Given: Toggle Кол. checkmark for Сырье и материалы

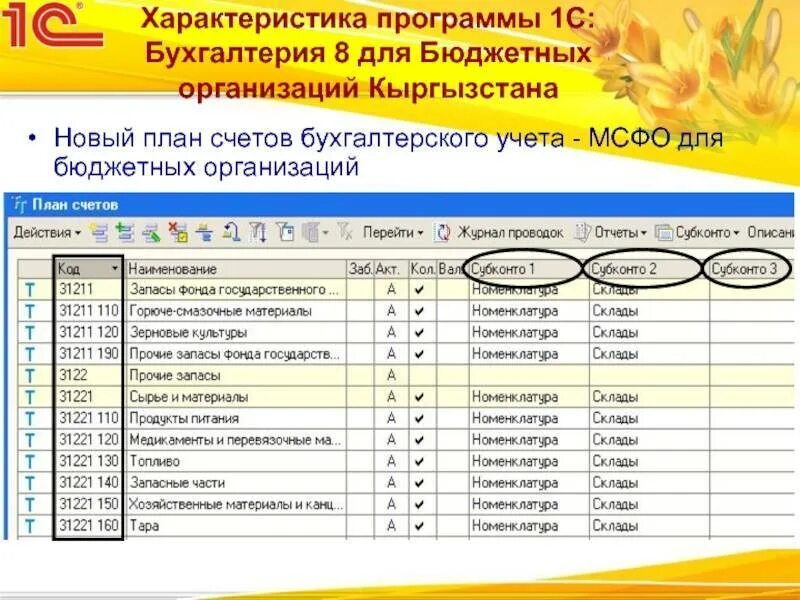Looking at the screenshot, I should [x=419, y=397].
